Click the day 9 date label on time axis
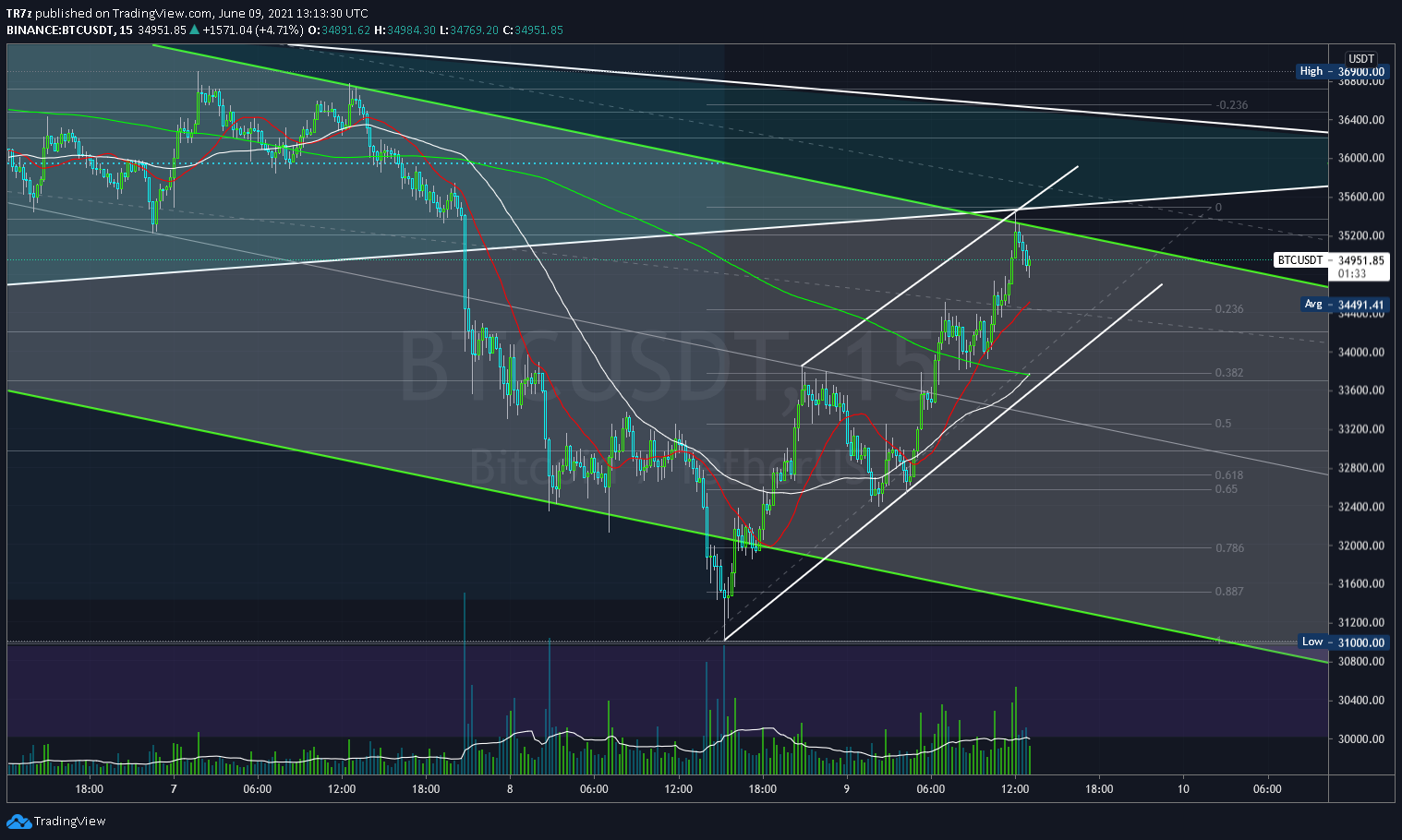The image size is (1402, 840). point(847,789)
